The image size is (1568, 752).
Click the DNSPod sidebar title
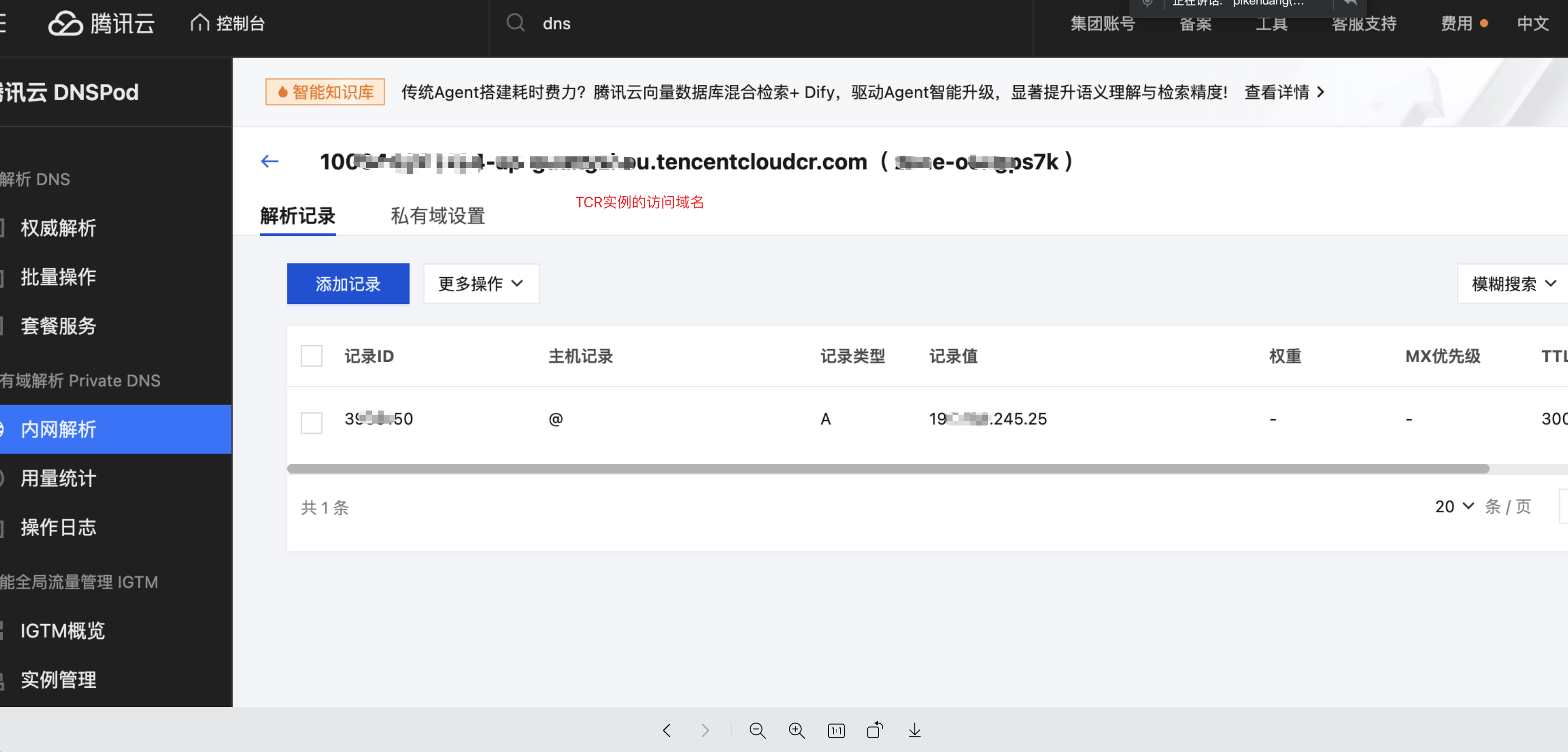[x=70, y=92]
